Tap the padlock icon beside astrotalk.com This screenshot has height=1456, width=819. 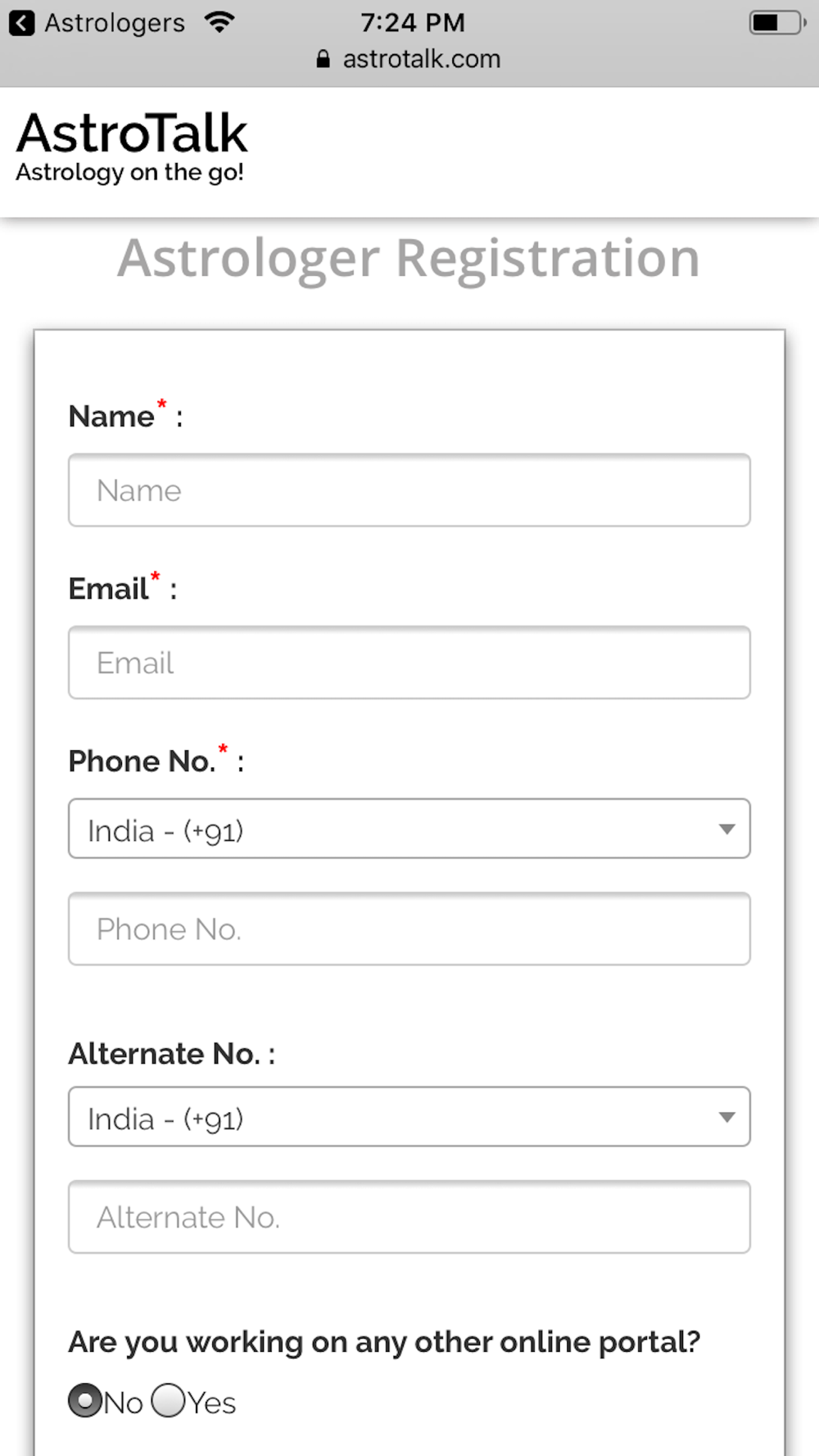(x=324, y=59)
